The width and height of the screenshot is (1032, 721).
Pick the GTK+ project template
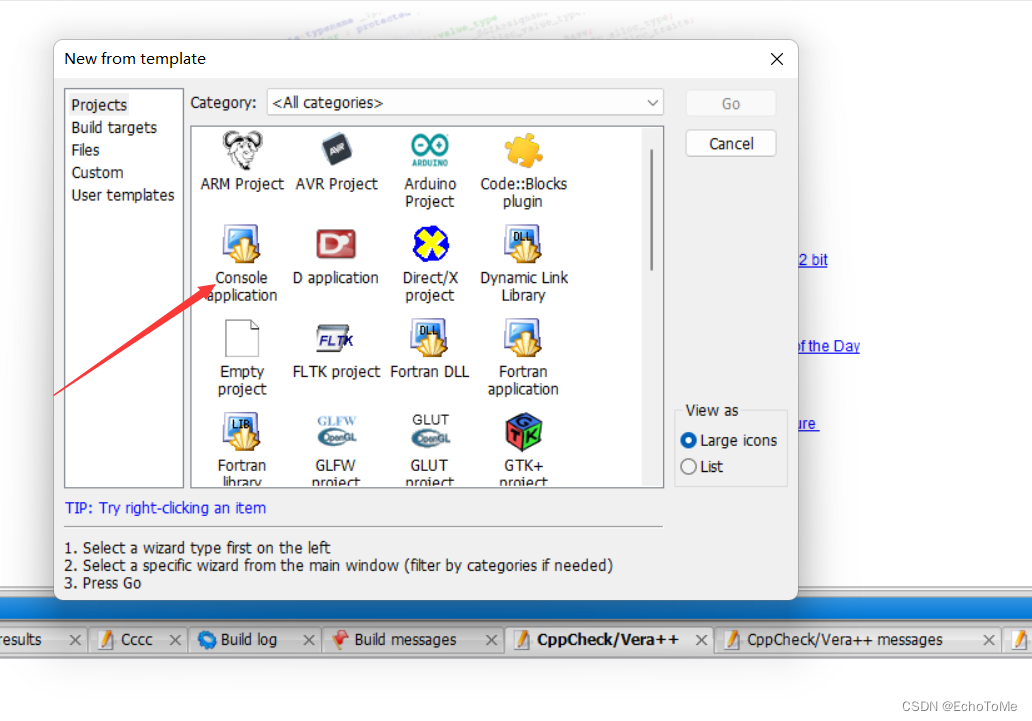[x=523, y=450]
